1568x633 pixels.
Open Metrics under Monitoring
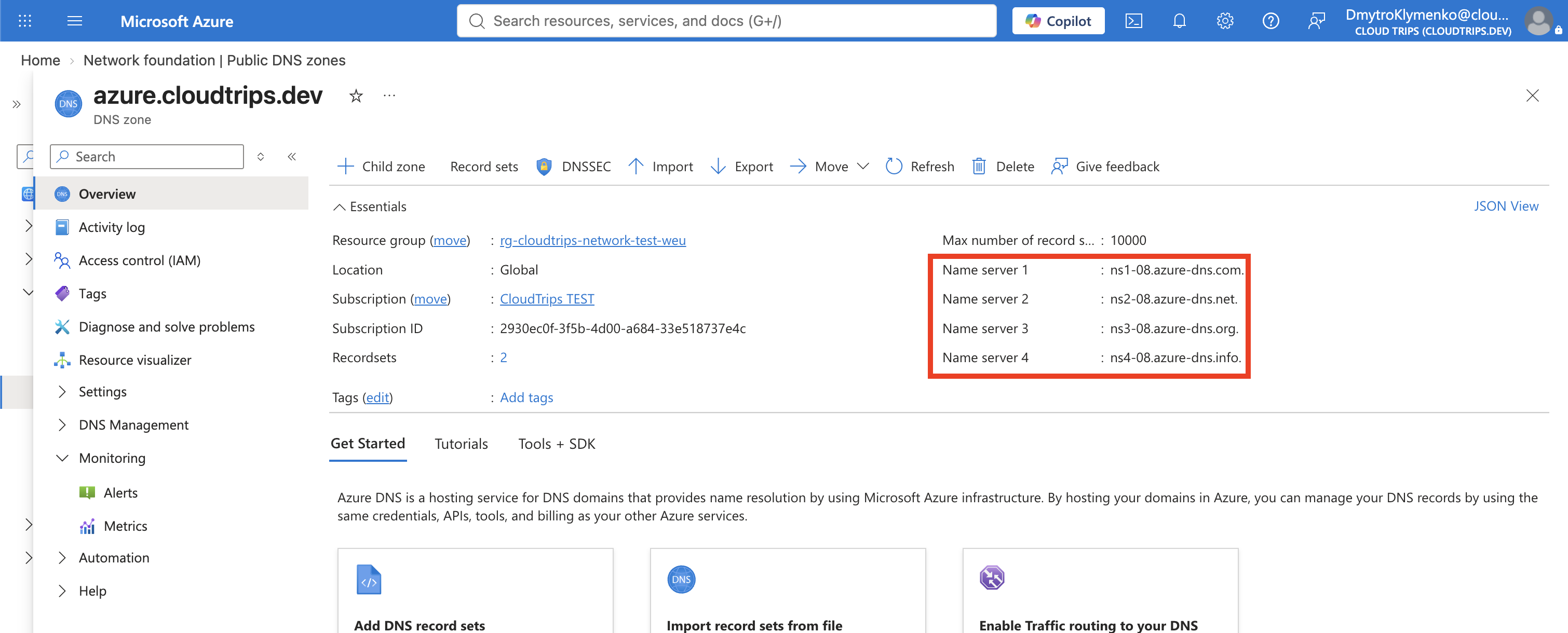[x=125, y=526]
